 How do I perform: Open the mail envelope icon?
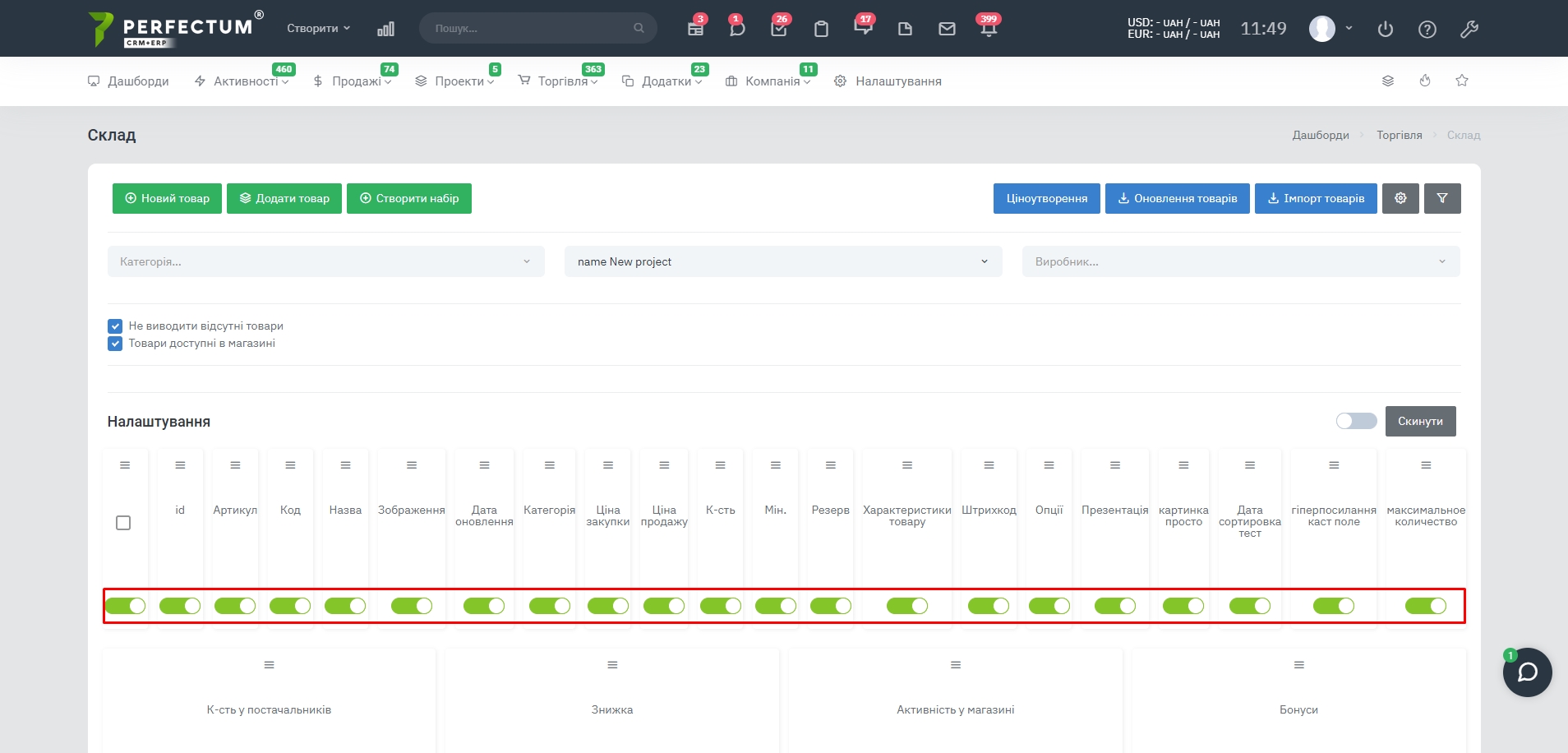[x=947, y=30]
